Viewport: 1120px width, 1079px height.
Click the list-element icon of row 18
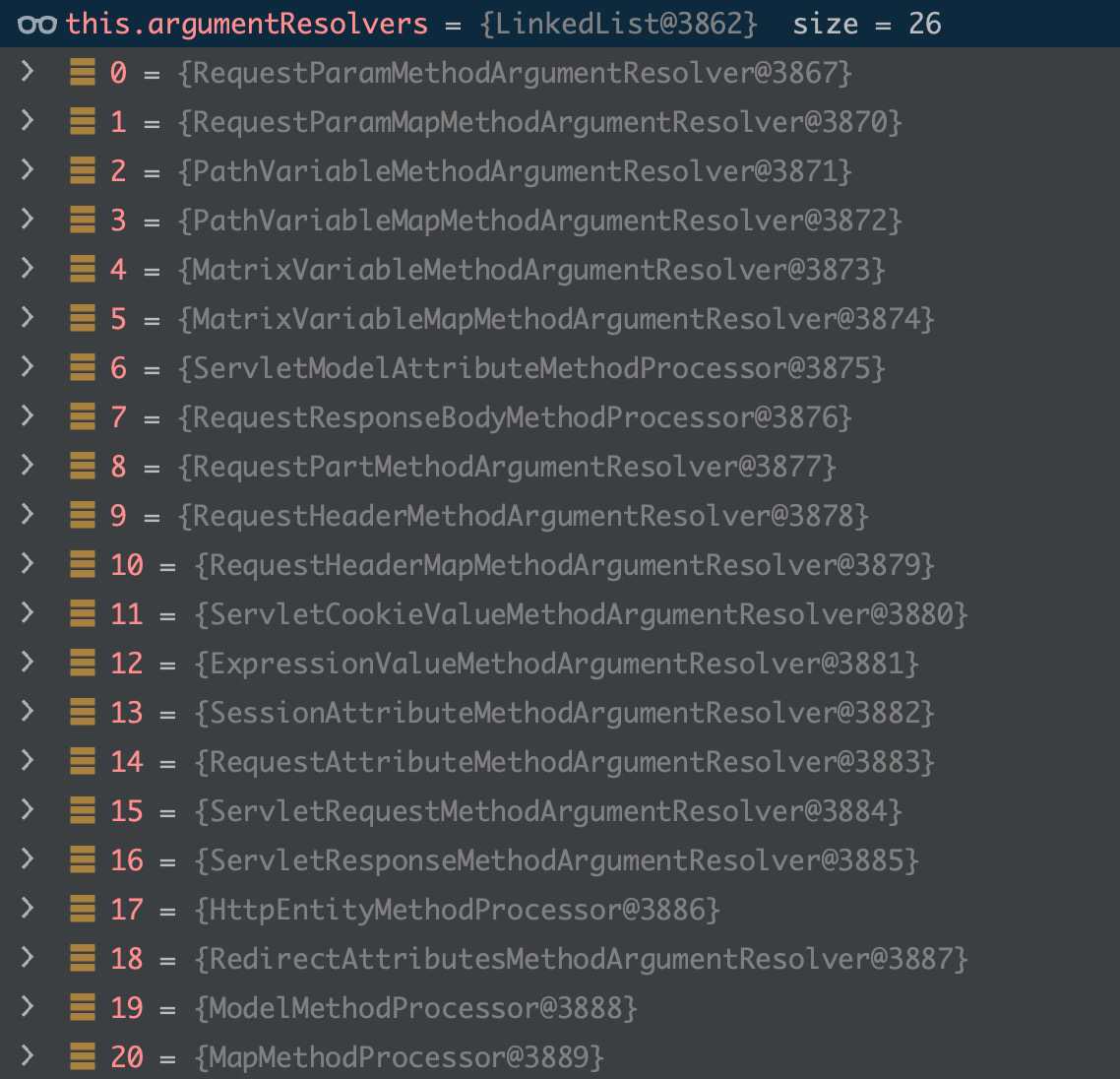coord(82,958)
